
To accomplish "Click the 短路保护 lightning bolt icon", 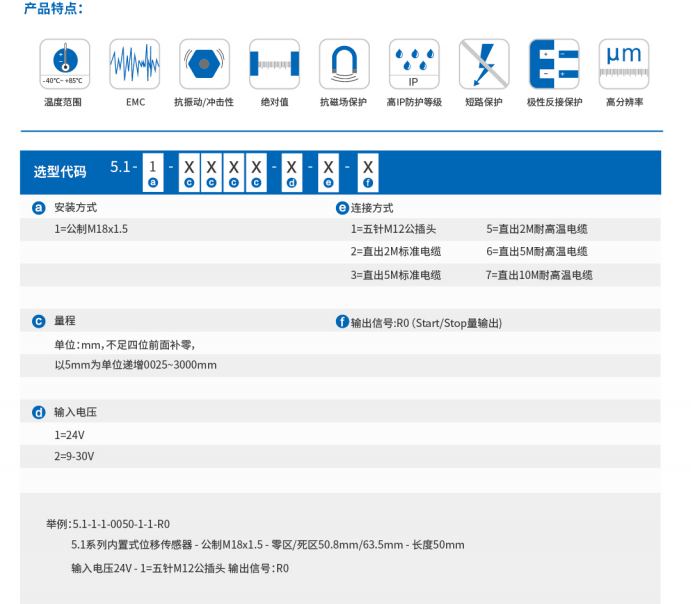I will (x=484, y=64).
